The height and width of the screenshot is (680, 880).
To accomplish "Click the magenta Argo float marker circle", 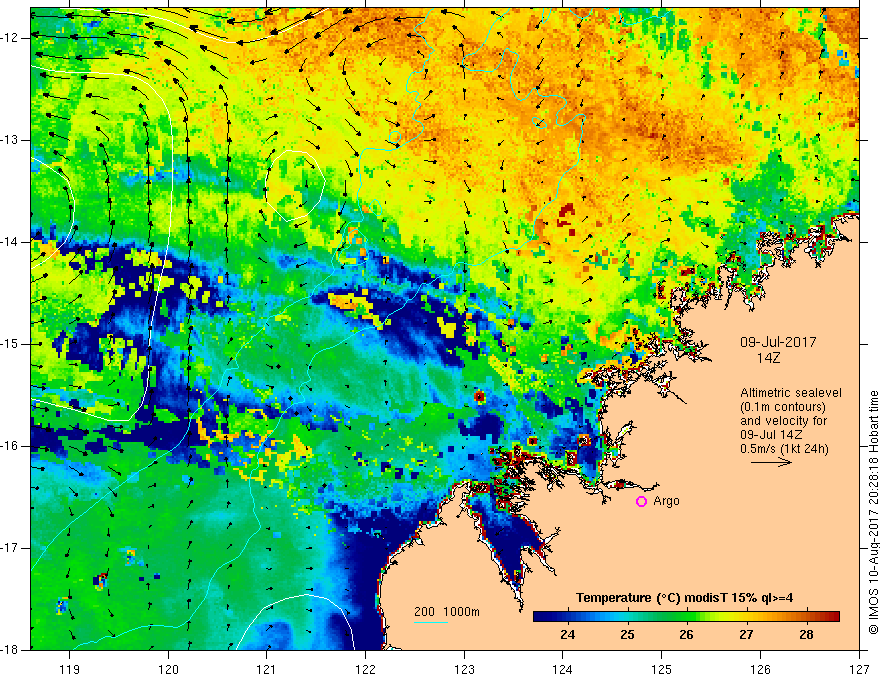I will [x=641, y=502].
